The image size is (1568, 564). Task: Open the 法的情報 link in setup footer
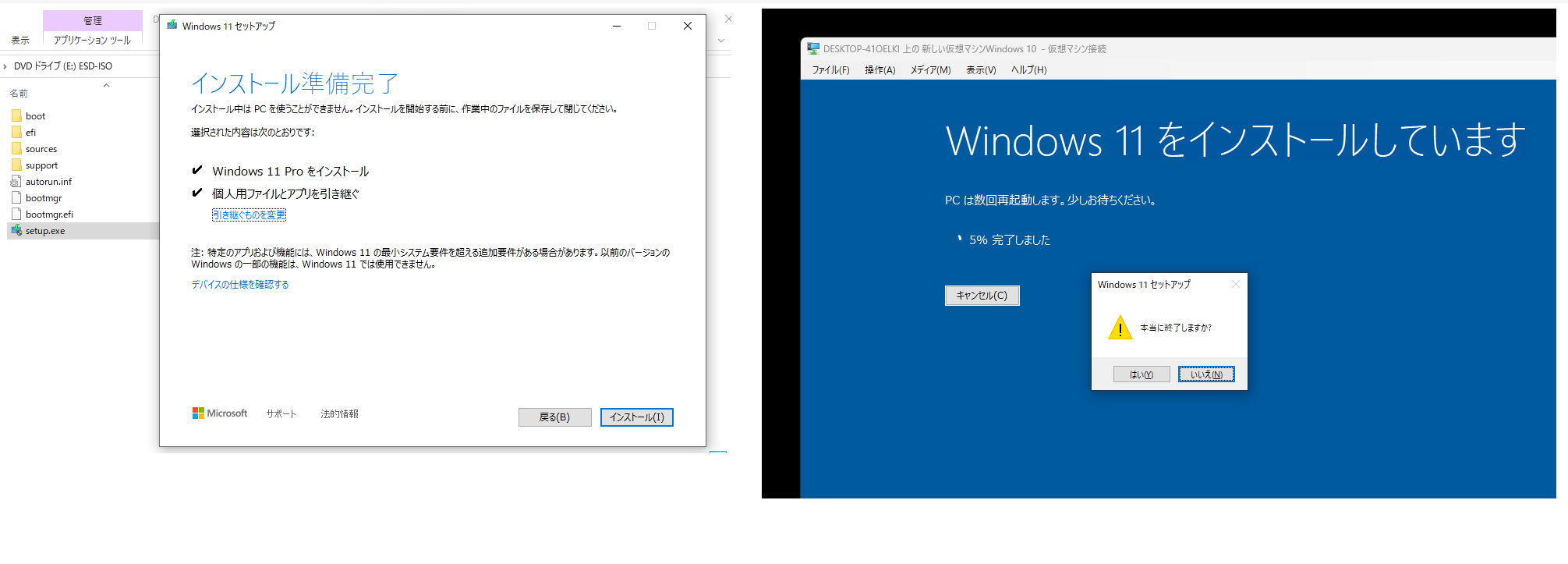click(340, 414)
